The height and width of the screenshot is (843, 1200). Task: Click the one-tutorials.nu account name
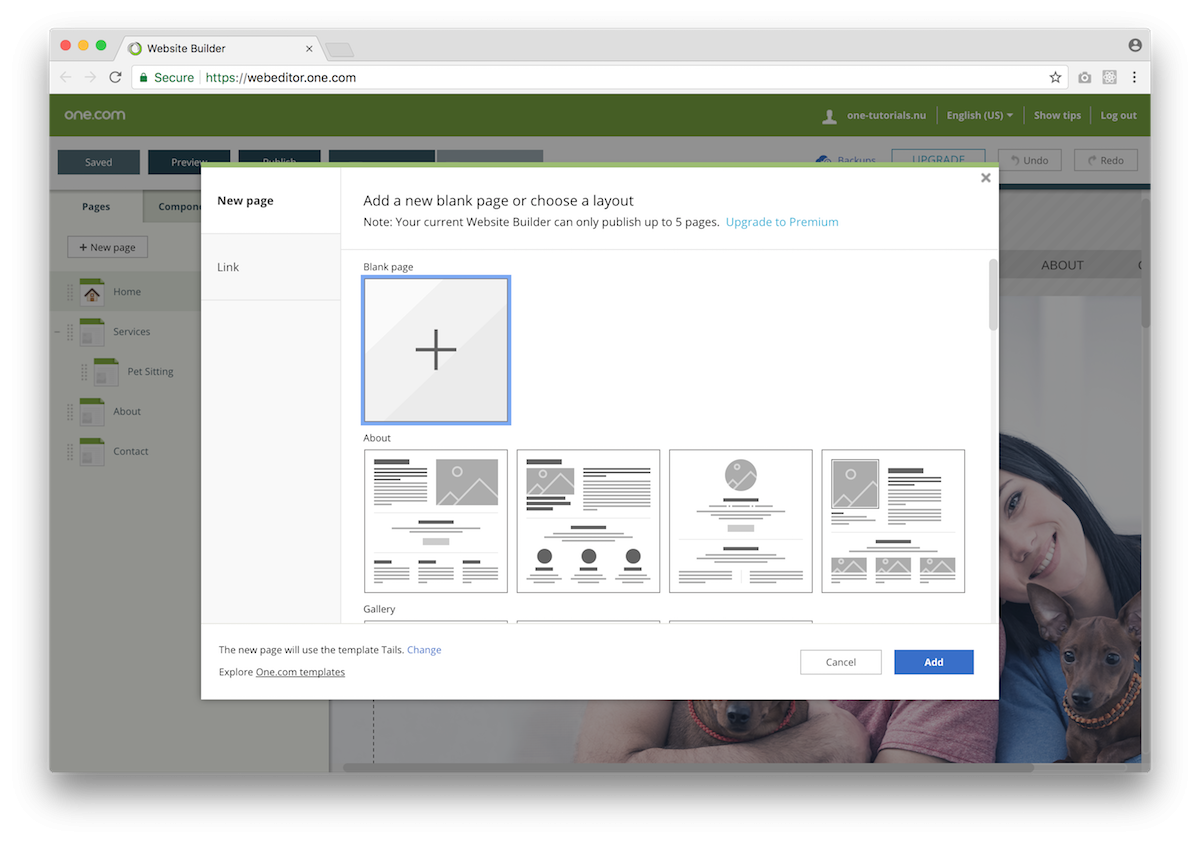click(886, 115)
